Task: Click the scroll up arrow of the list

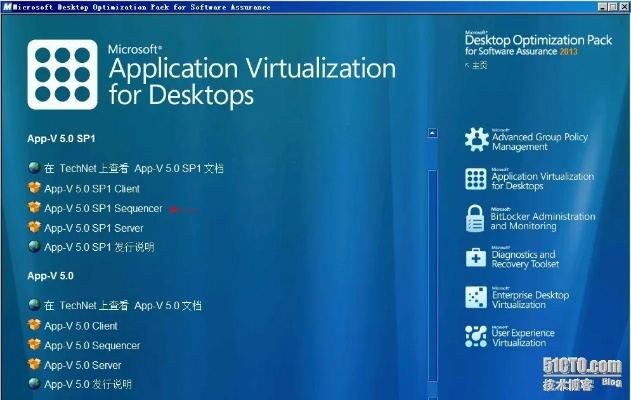Action: (x=433, y=132)
